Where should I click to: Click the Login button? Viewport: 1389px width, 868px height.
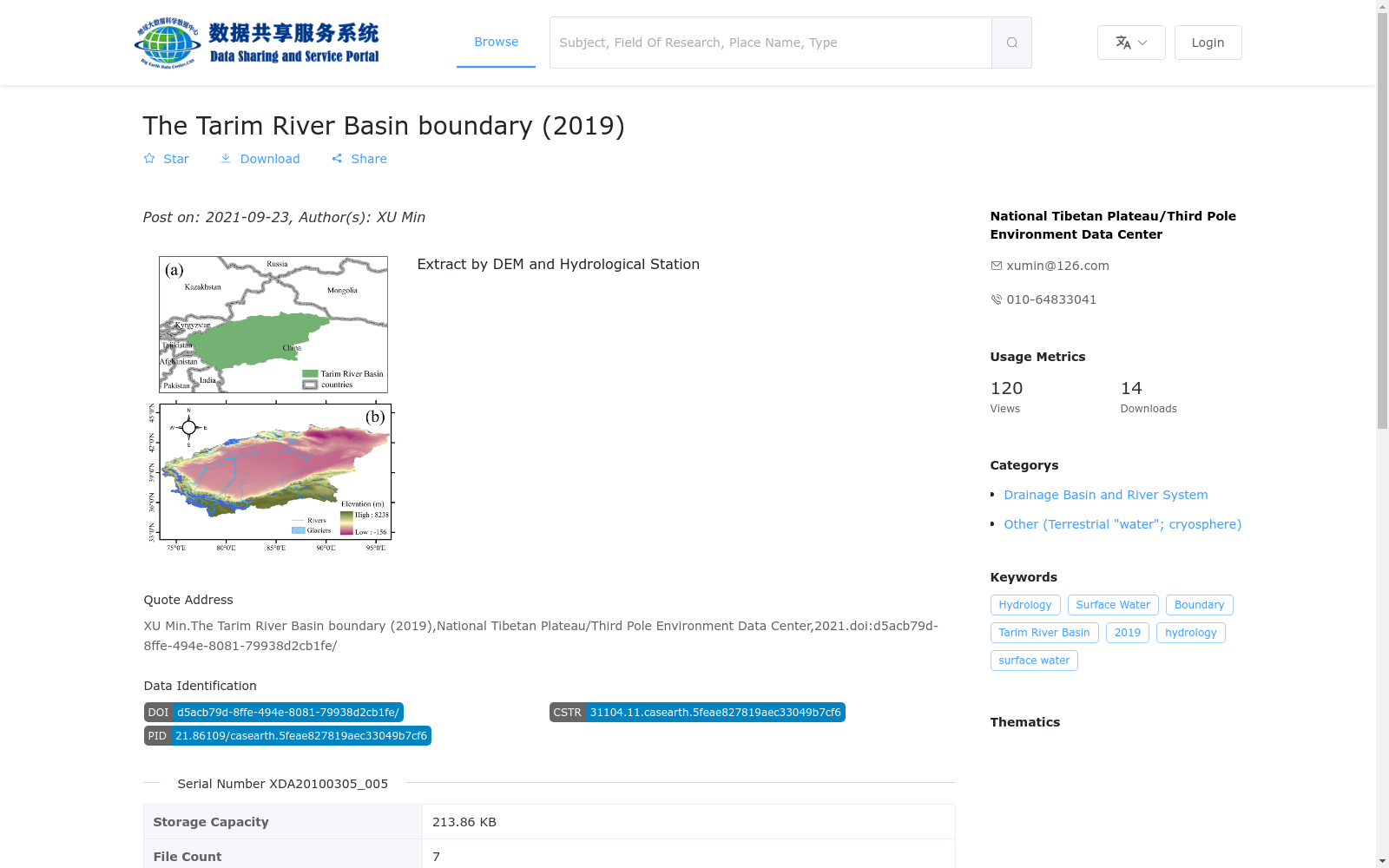1208,43
